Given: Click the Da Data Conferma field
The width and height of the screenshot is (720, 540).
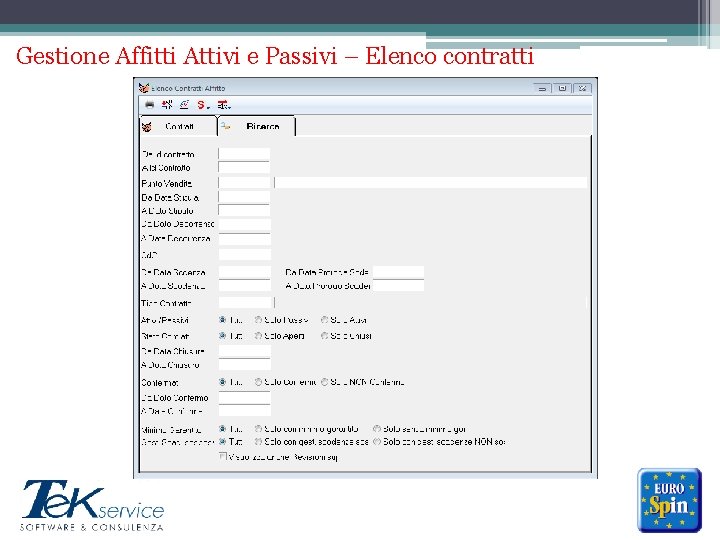Looking at the screenshot, I should pyautogui.click(x=244, y=397).
